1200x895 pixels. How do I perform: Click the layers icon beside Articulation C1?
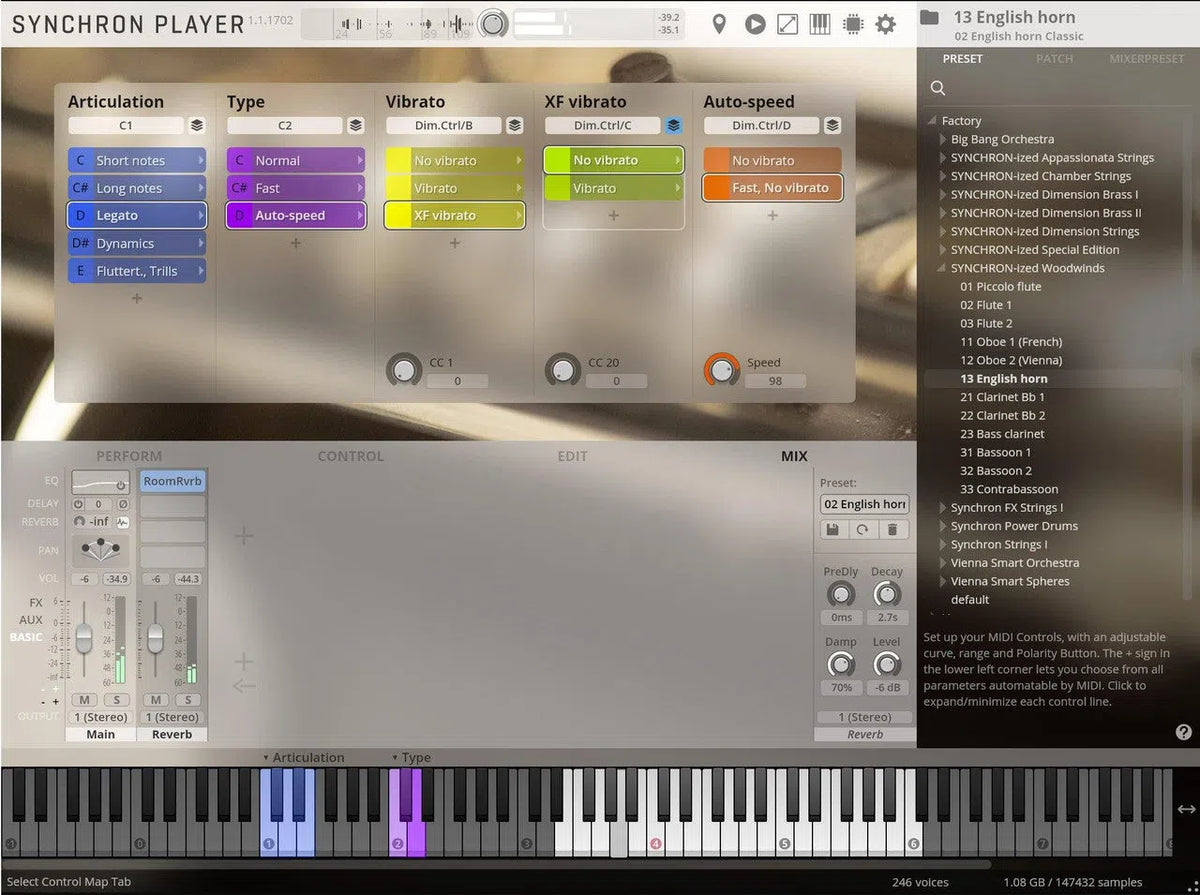[x=197, y=126]
